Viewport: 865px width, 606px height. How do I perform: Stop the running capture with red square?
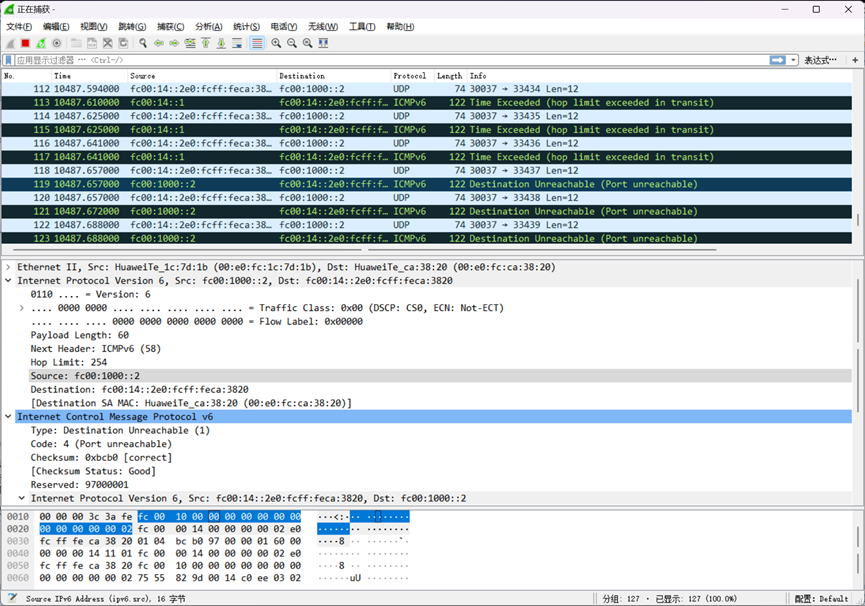(x=25, y=43)
